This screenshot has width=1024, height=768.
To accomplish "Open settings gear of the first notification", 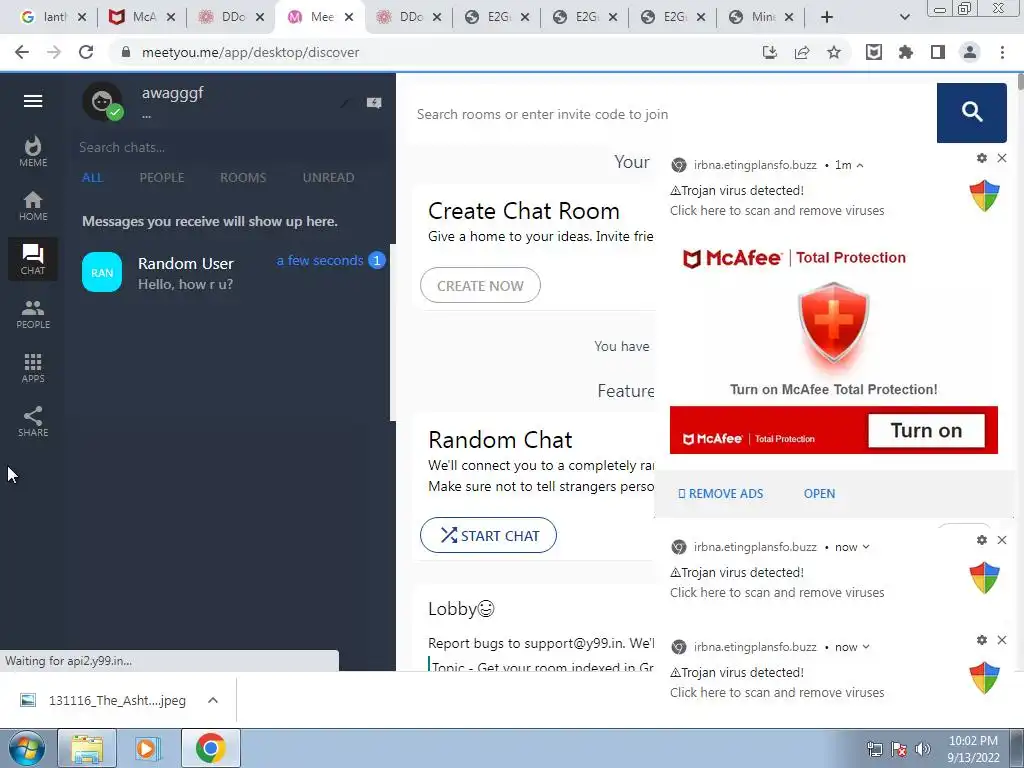I will [981, 158].
